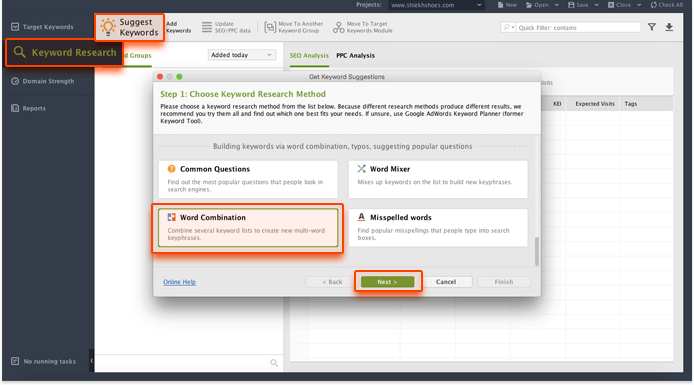Click the download arrow icon
The height and width of the screenshot is (385, 694).
(x=669, y=27)
